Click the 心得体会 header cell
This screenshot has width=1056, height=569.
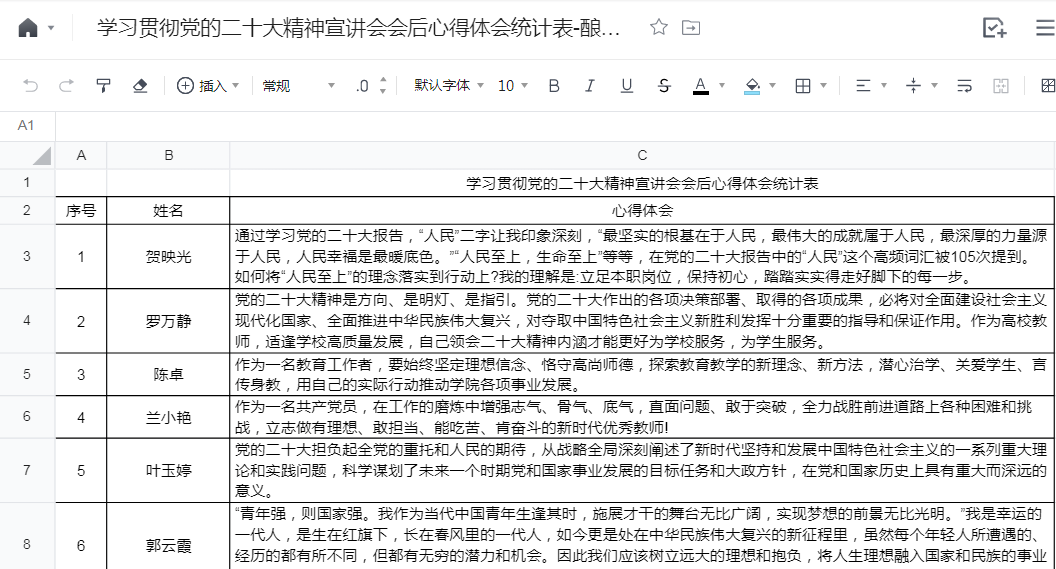tap(642, 210)
